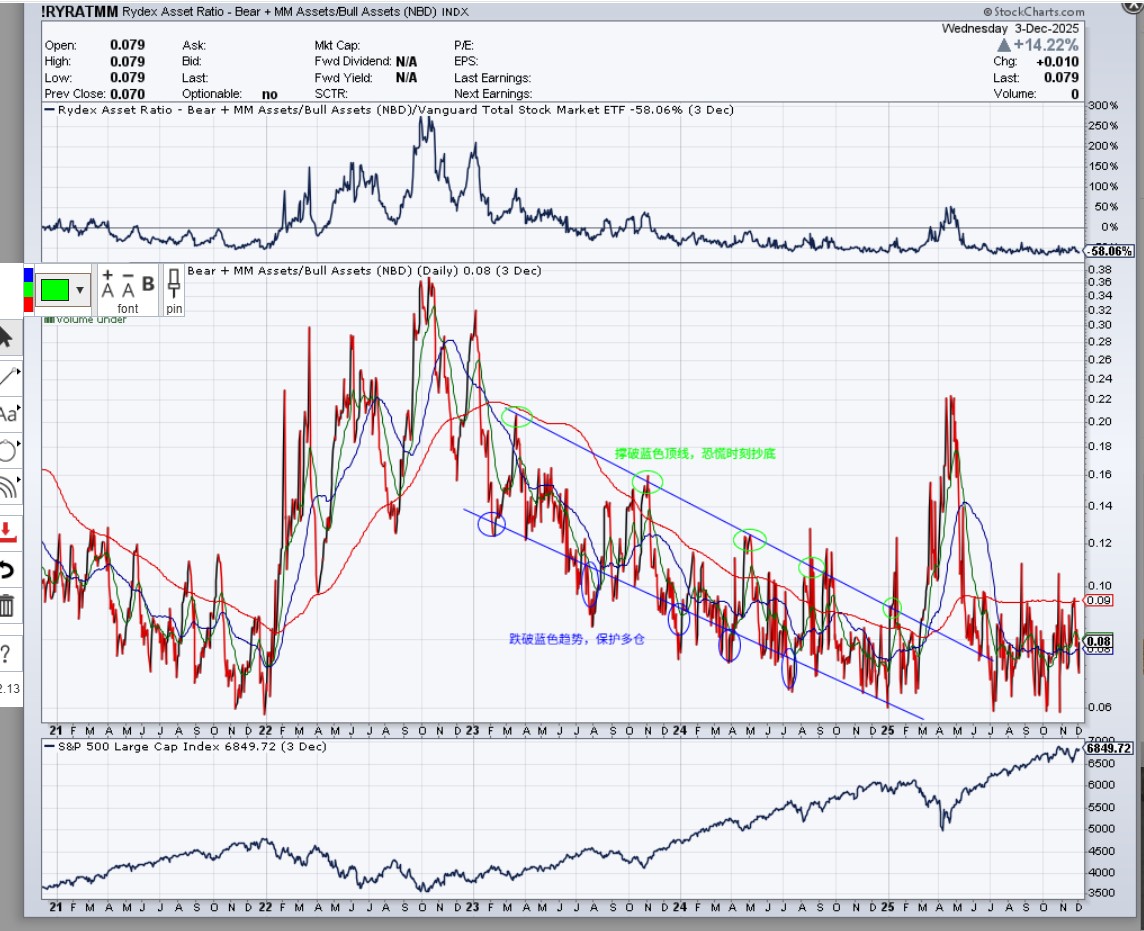
Task: Increase font size with plus A
Action: click(109, 285)
